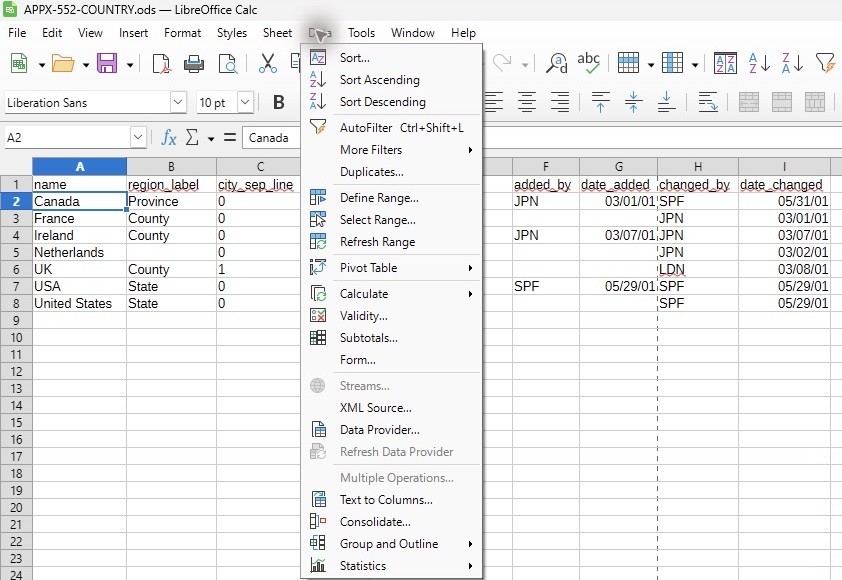Open the New document dropdown arrow
Screen dimensions: 842x580
point(42,65)
